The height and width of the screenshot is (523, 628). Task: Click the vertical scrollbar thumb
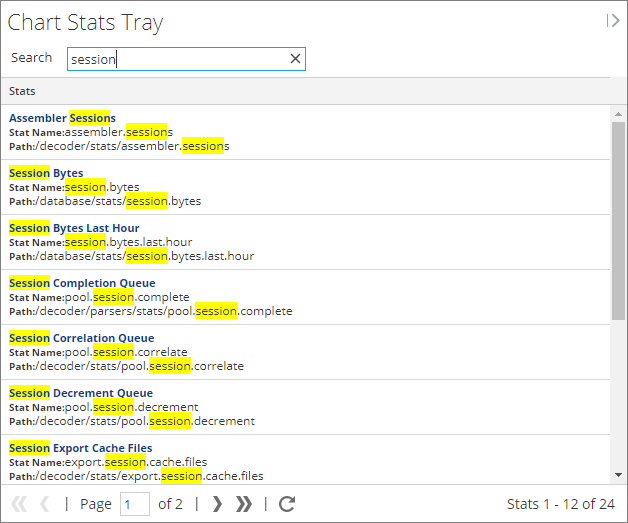[618, 220]
